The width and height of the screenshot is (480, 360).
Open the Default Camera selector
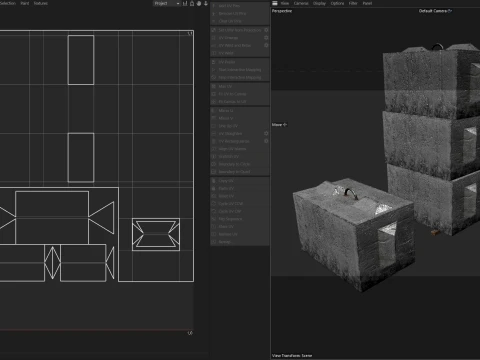click(x=435, y=11)
